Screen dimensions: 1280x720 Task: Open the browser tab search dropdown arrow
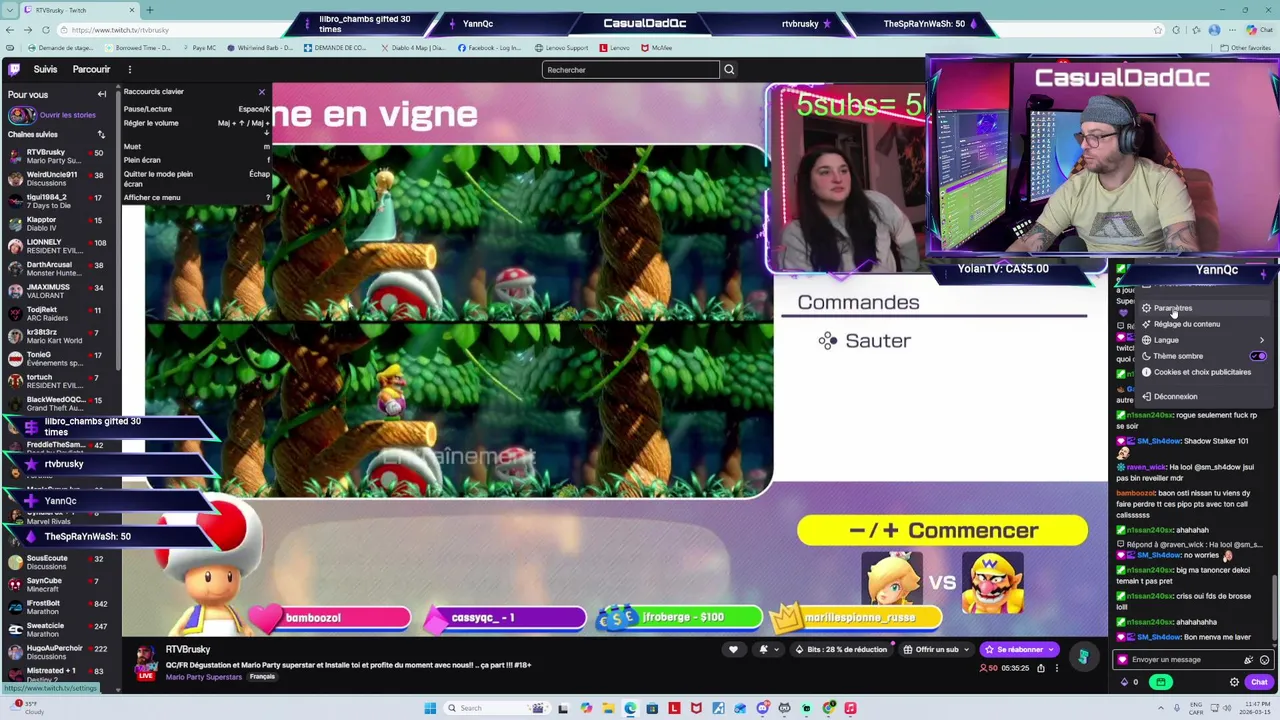[11, 10]
